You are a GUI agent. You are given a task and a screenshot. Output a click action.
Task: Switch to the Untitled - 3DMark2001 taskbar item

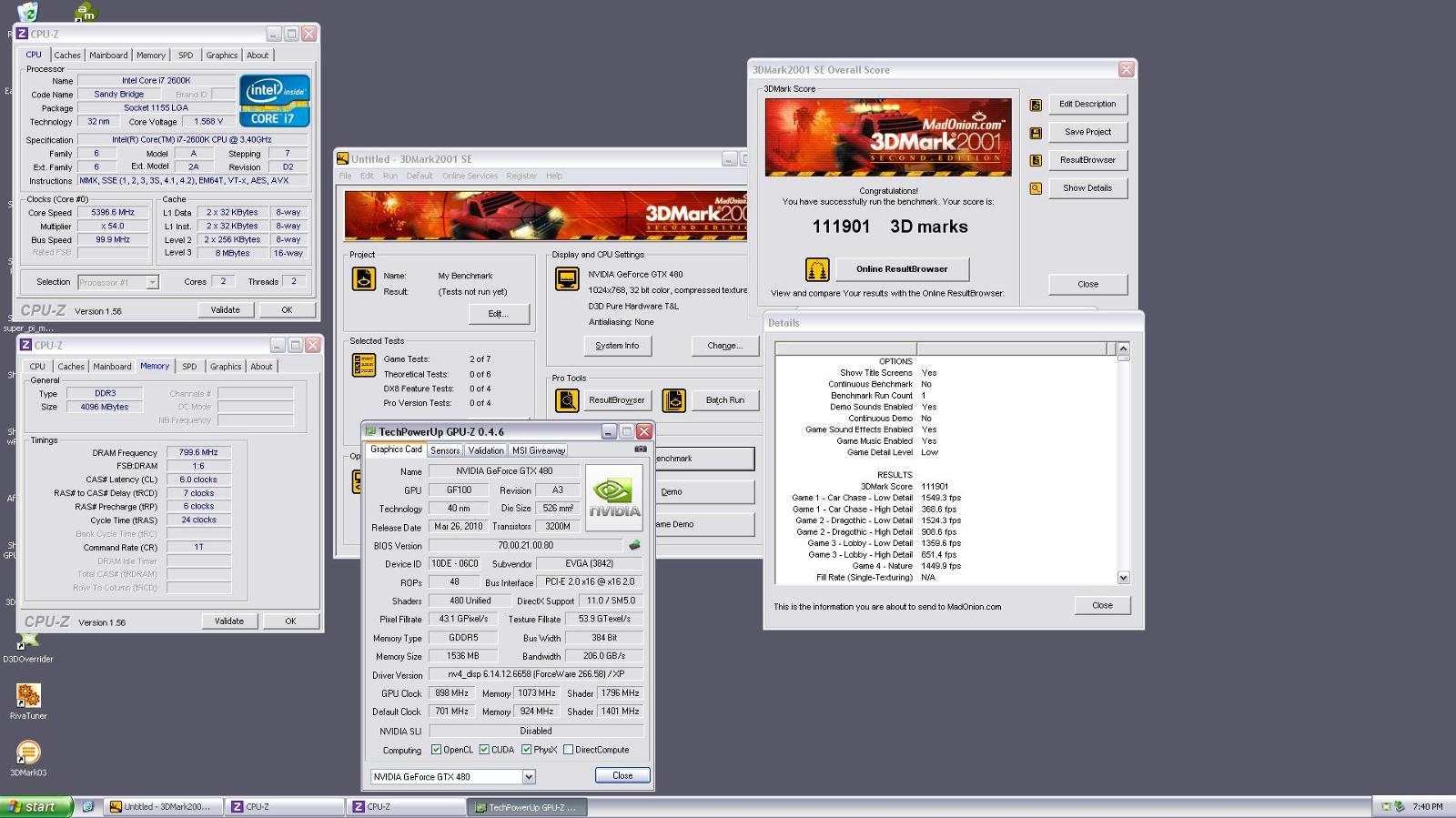tap(165, 807)
